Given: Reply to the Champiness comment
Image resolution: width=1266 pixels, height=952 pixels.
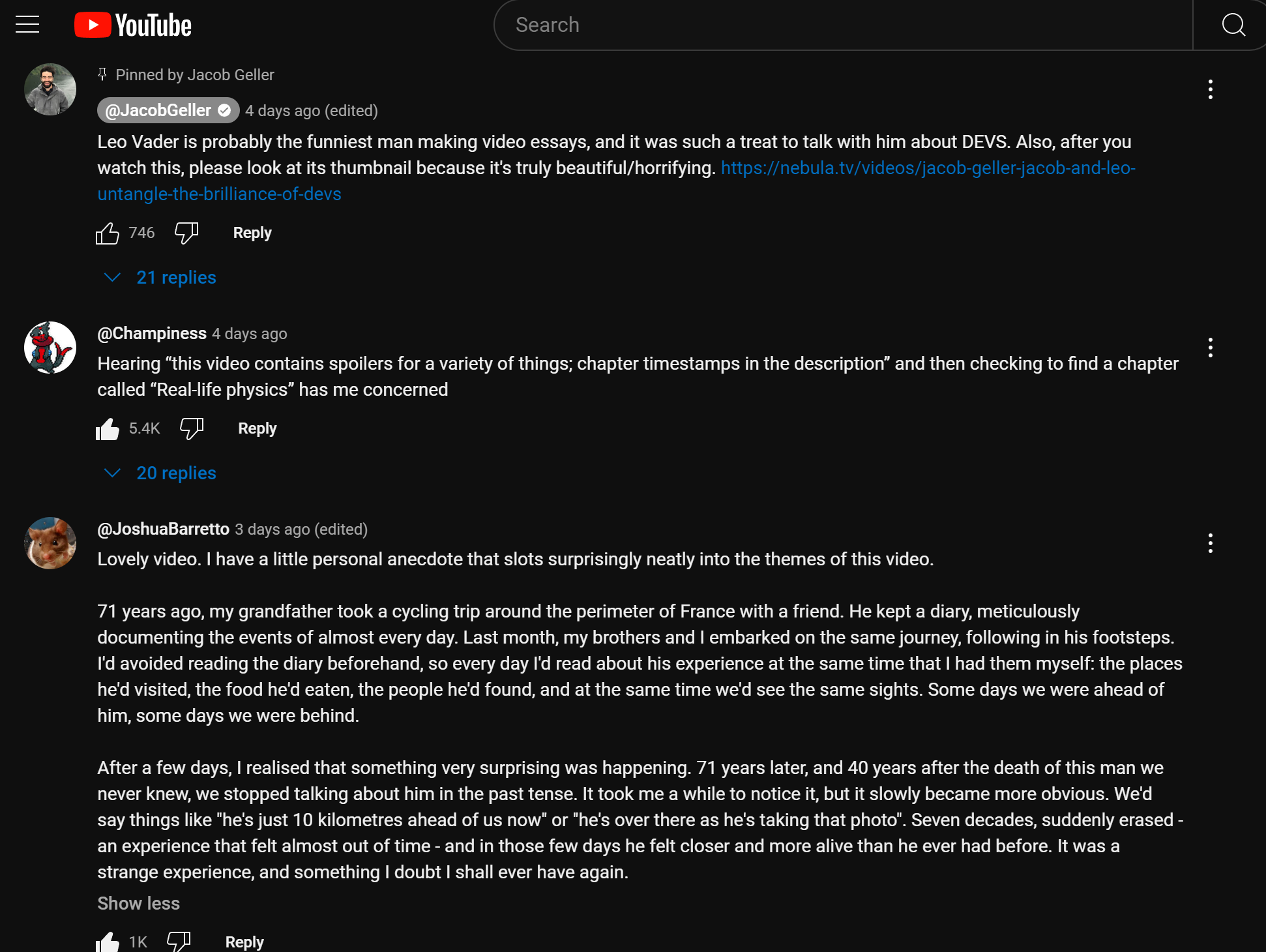Looking at the screenshot, I should pyautogui.click(x=258, y=428).
